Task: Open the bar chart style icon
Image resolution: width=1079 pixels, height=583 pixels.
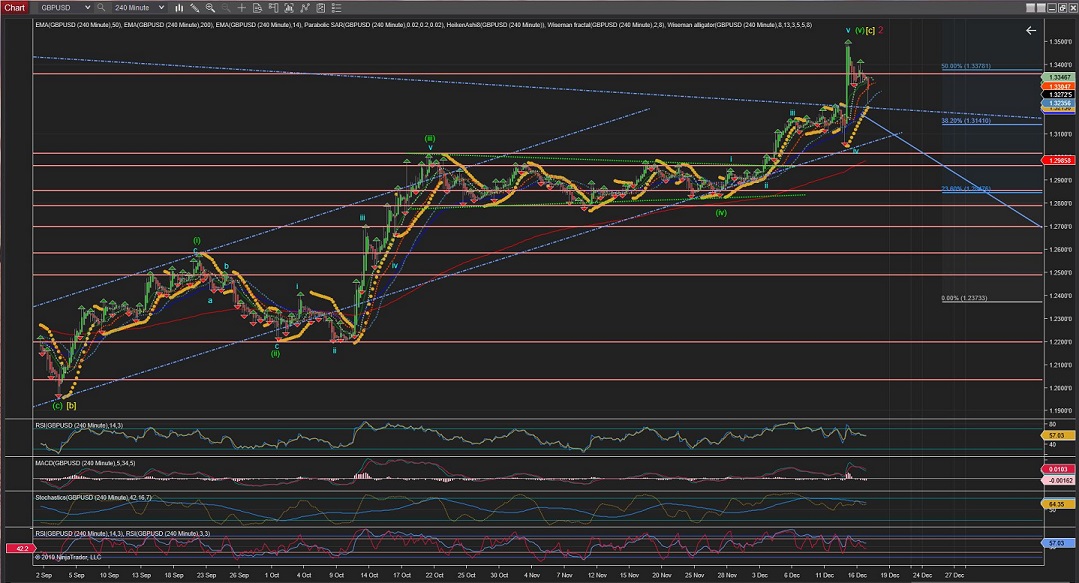Action: point(179,7)
